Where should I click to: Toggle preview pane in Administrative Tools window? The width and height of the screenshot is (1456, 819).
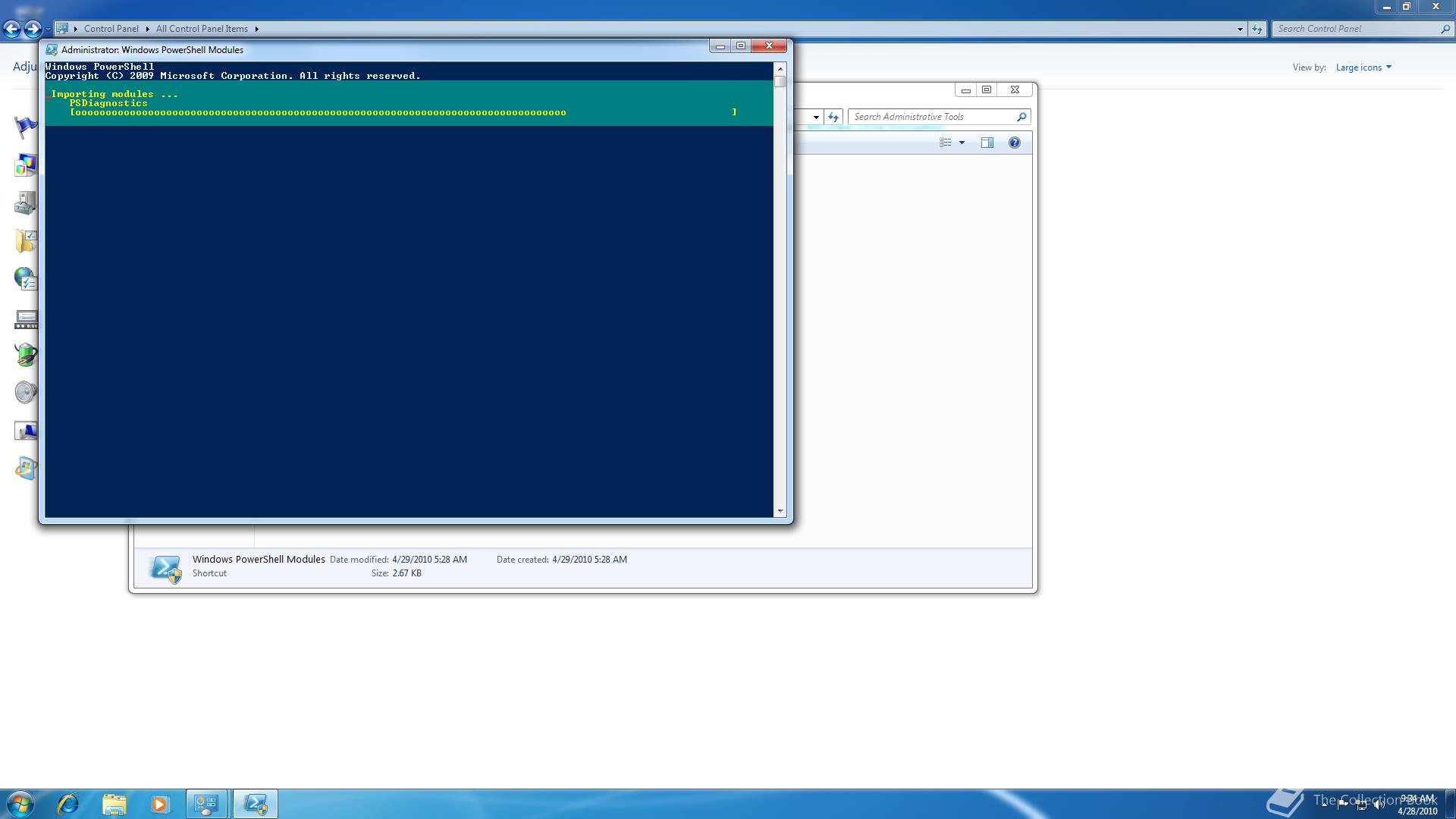987,143
